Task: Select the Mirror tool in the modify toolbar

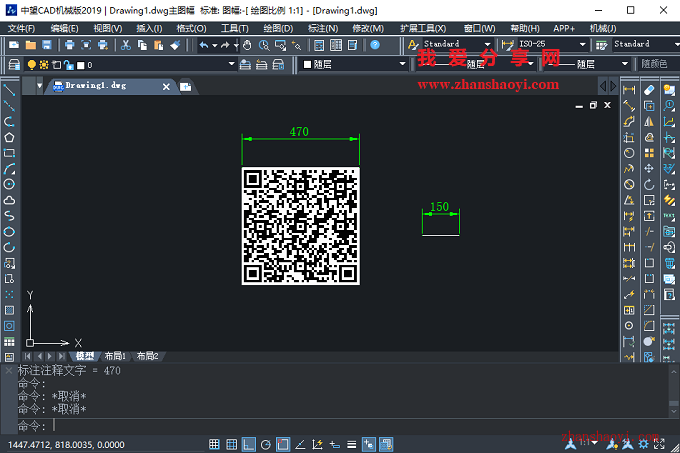Action: [x=649, y=121]
